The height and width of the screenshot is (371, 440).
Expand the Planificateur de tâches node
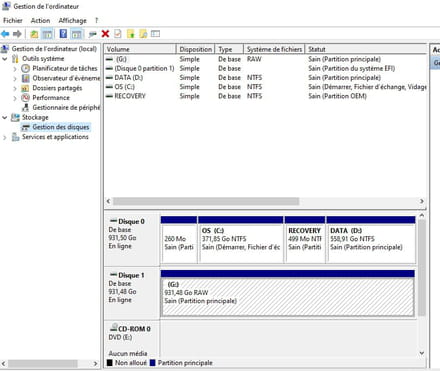tap(15, 69)
